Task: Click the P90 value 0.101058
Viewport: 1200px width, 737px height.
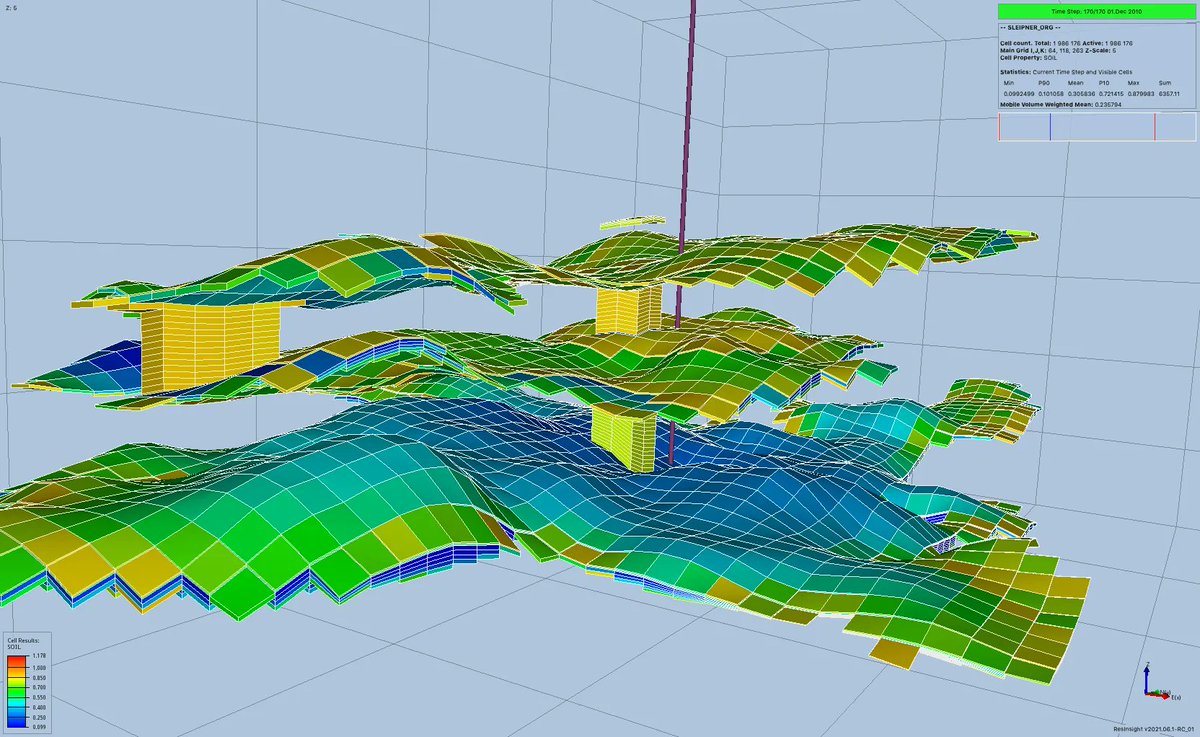Action: tap(1052, 94)
